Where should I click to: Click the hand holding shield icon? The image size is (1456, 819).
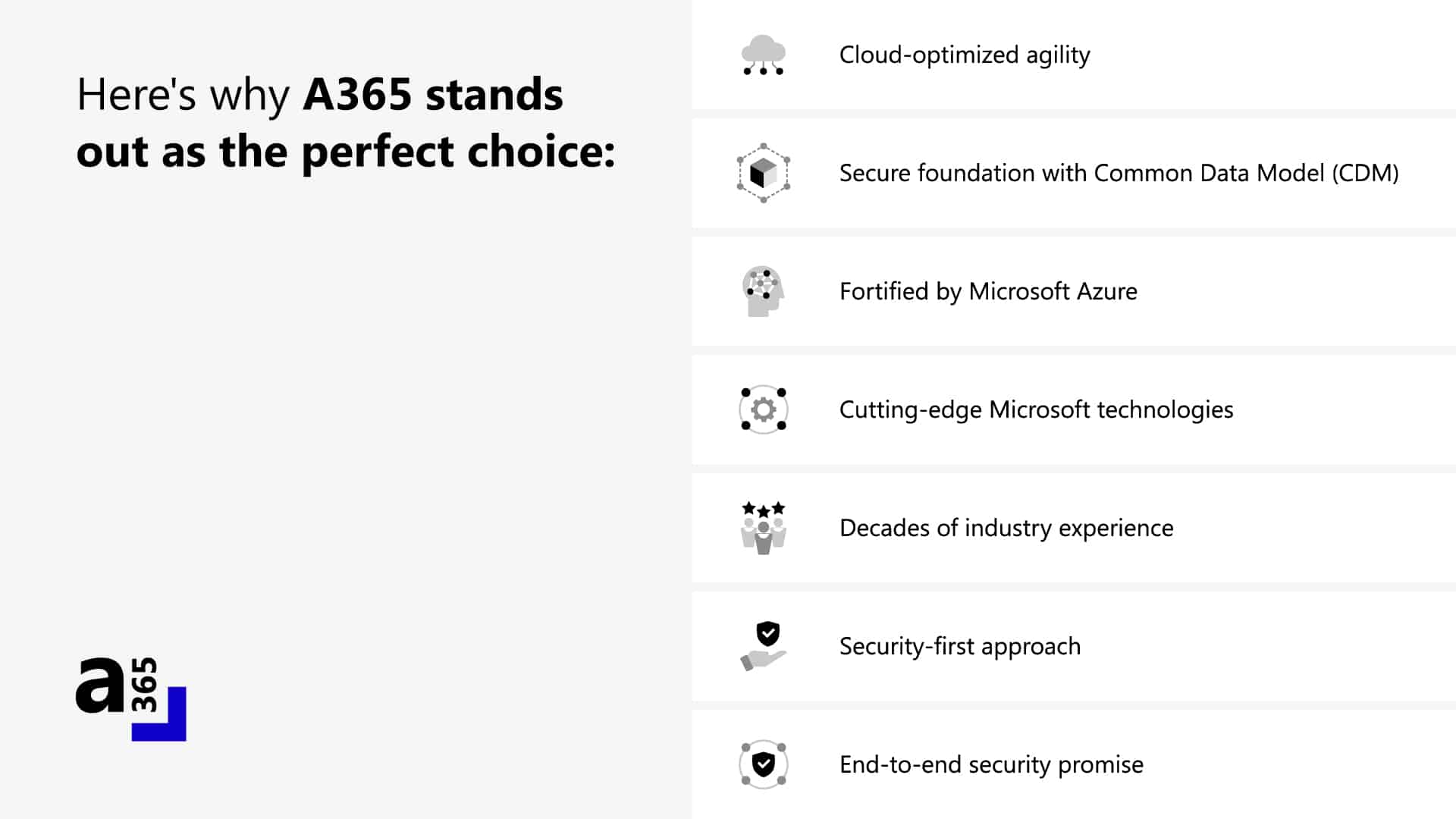click(764, 646)
